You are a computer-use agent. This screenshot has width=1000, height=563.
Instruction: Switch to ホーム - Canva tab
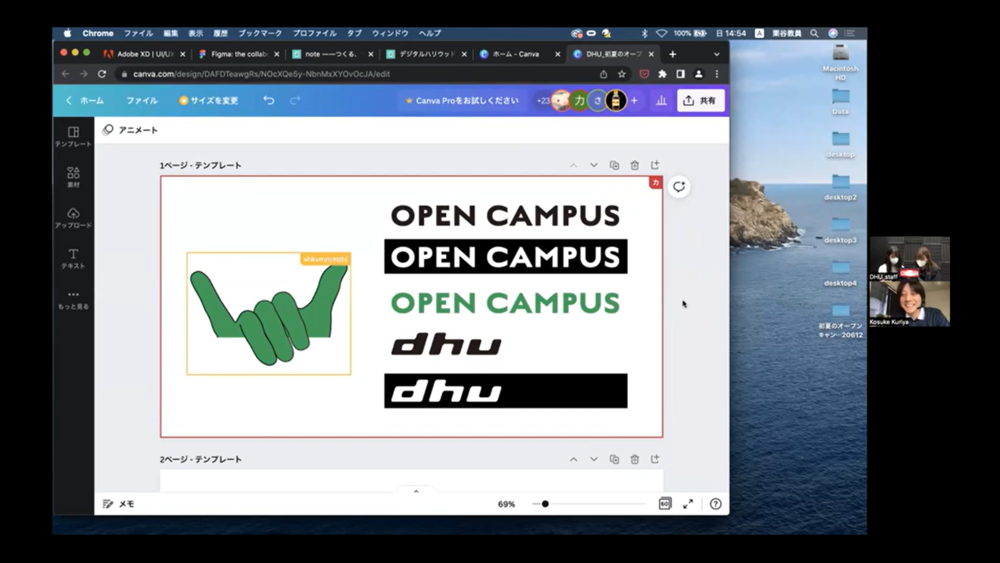pyautogui.click(x=518, y=54)
